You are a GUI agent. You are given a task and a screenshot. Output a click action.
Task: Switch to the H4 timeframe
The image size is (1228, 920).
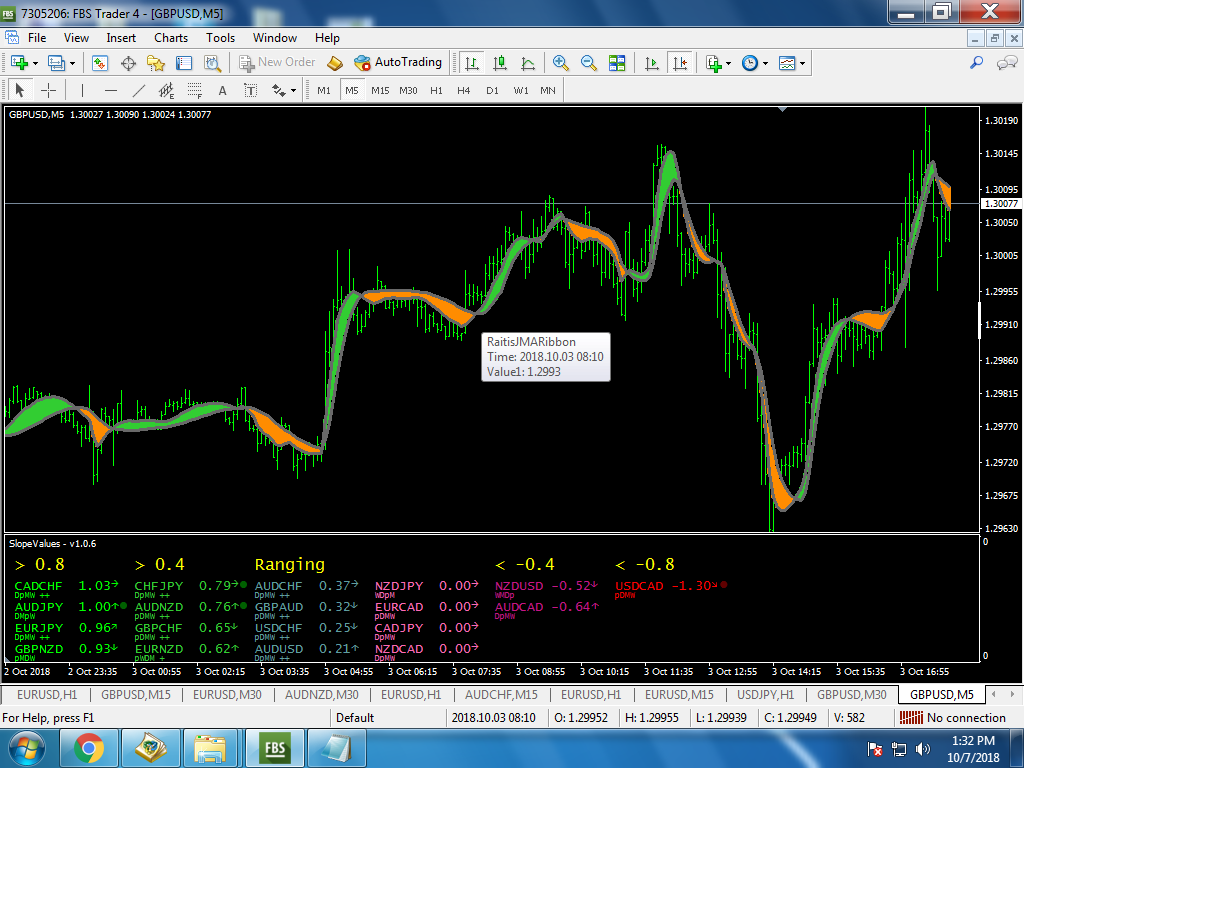click(464, 90)
